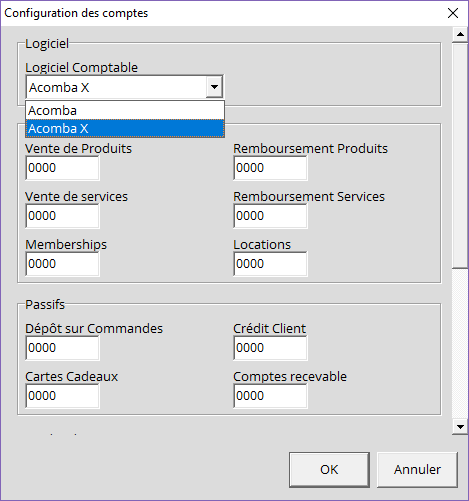Cancel with the Annuler button

tap(417, 470)
